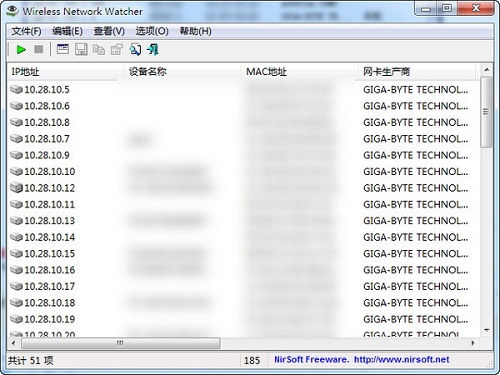The image size is (500, 375).
Task: Sort by the 网卡生产商 column header
Action: click(x=417, y=72)
